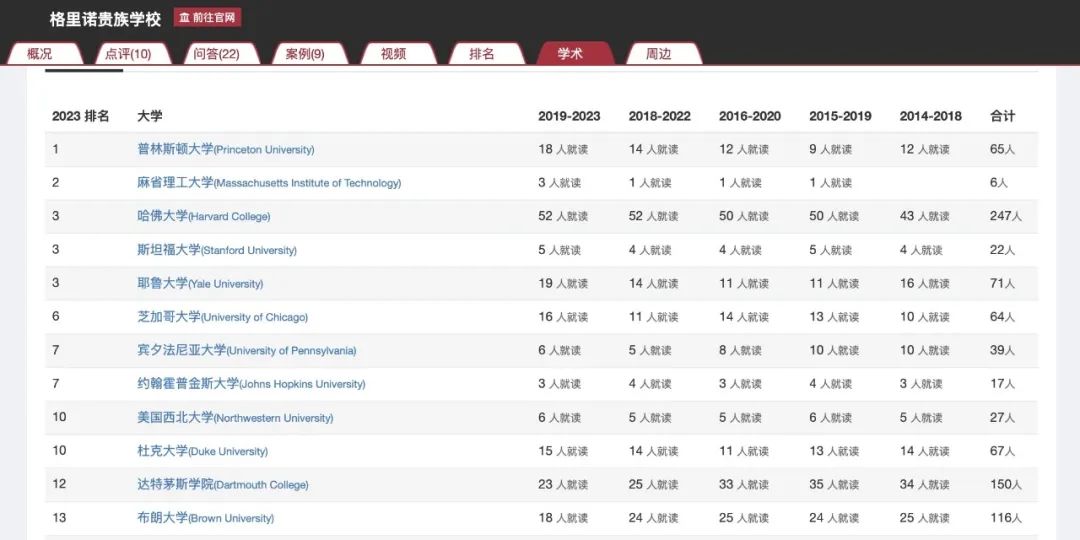
Task: Open the Johns Hopkins University link
Action: [251, 384]
